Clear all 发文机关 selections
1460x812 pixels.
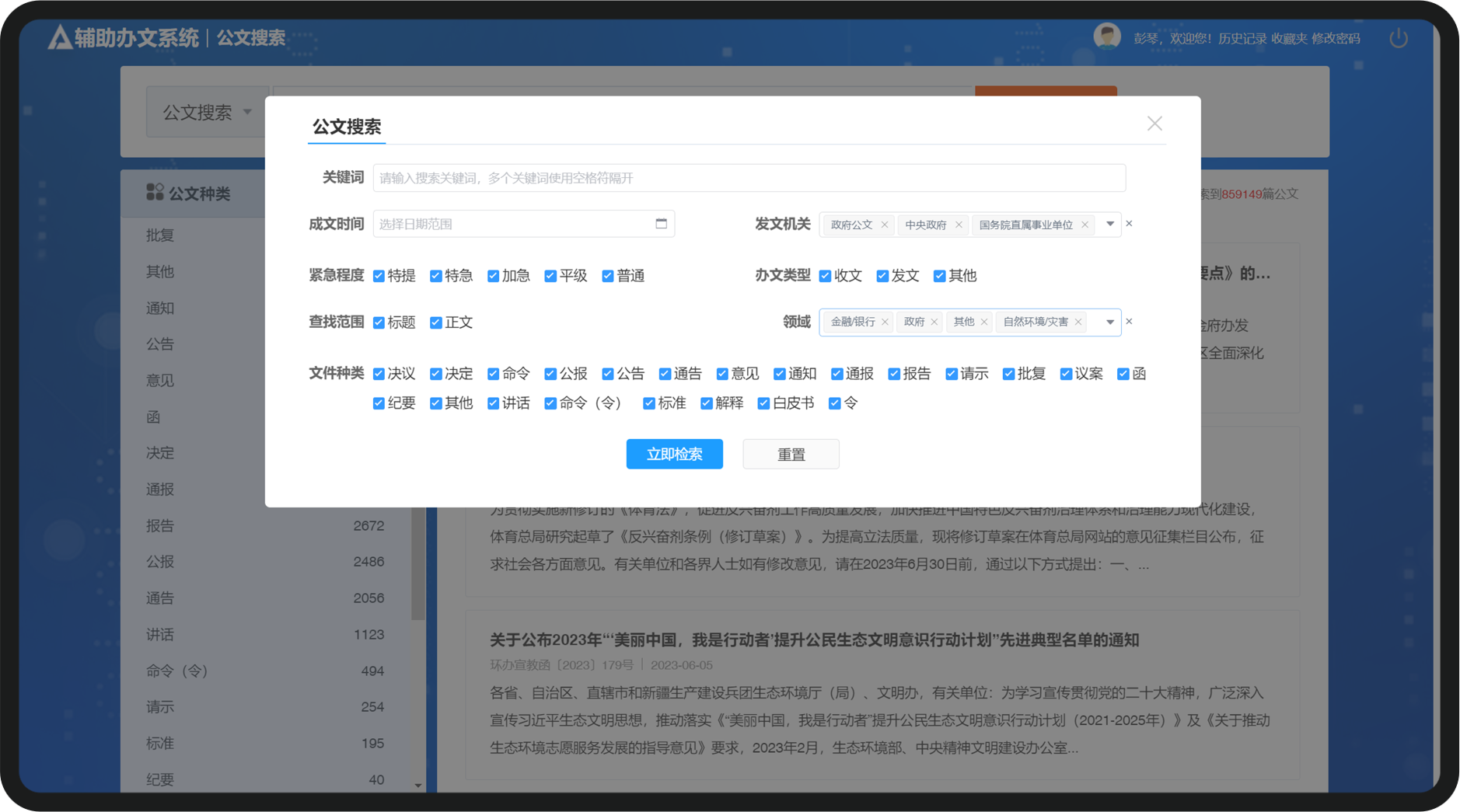(1130, 224)
